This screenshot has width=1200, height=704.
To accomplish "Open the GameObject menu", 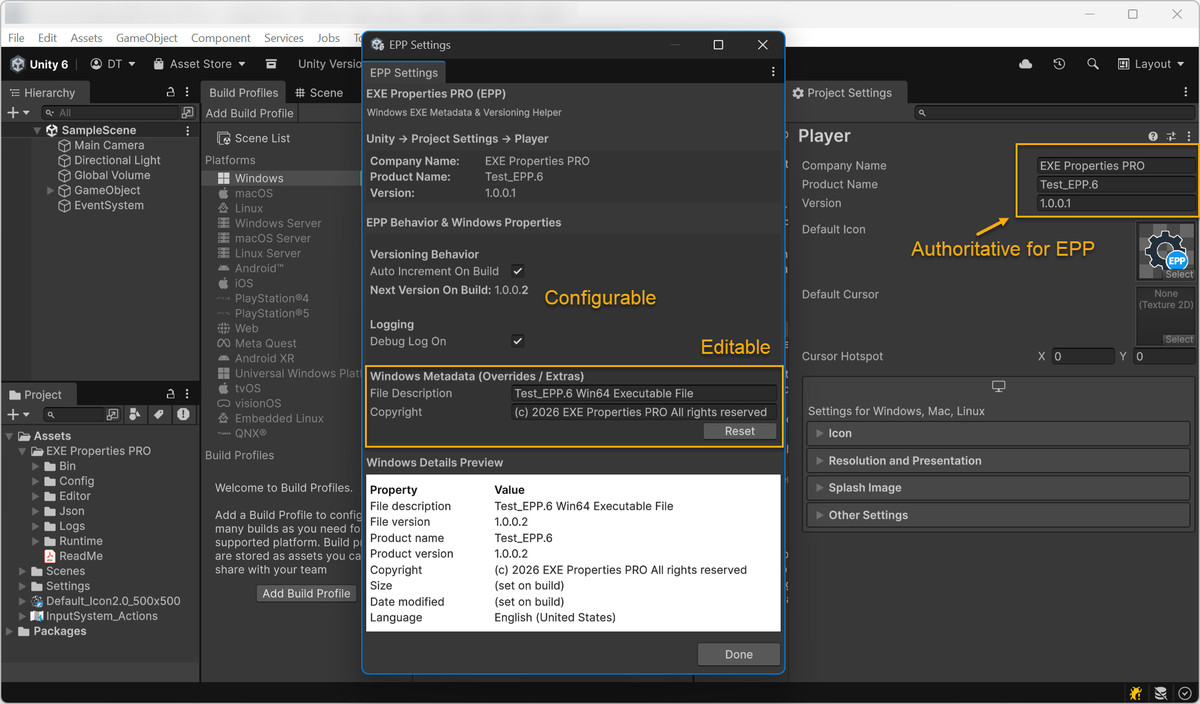I will point(146,38).
